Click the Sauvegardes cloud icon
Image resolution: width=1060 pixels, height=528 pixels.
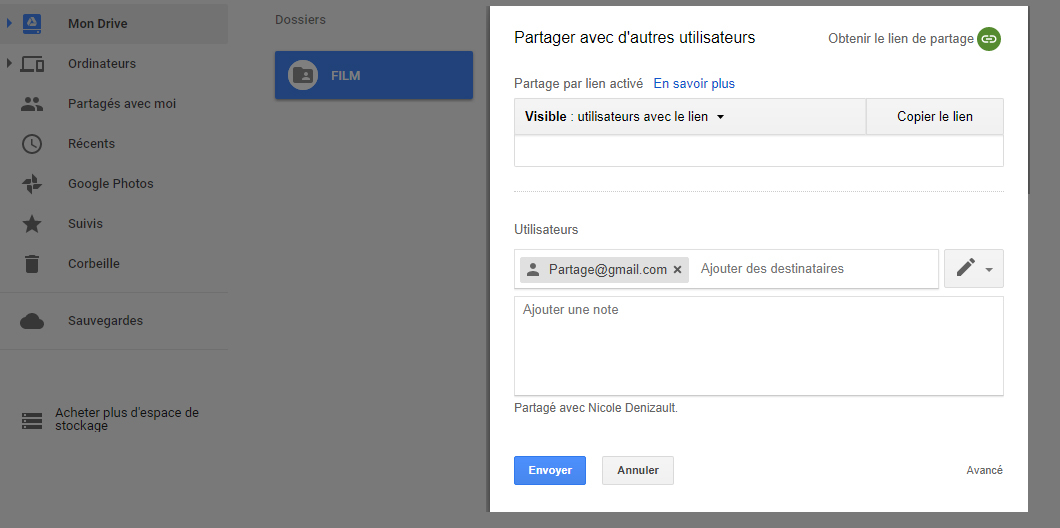click(x=32, y=321)
